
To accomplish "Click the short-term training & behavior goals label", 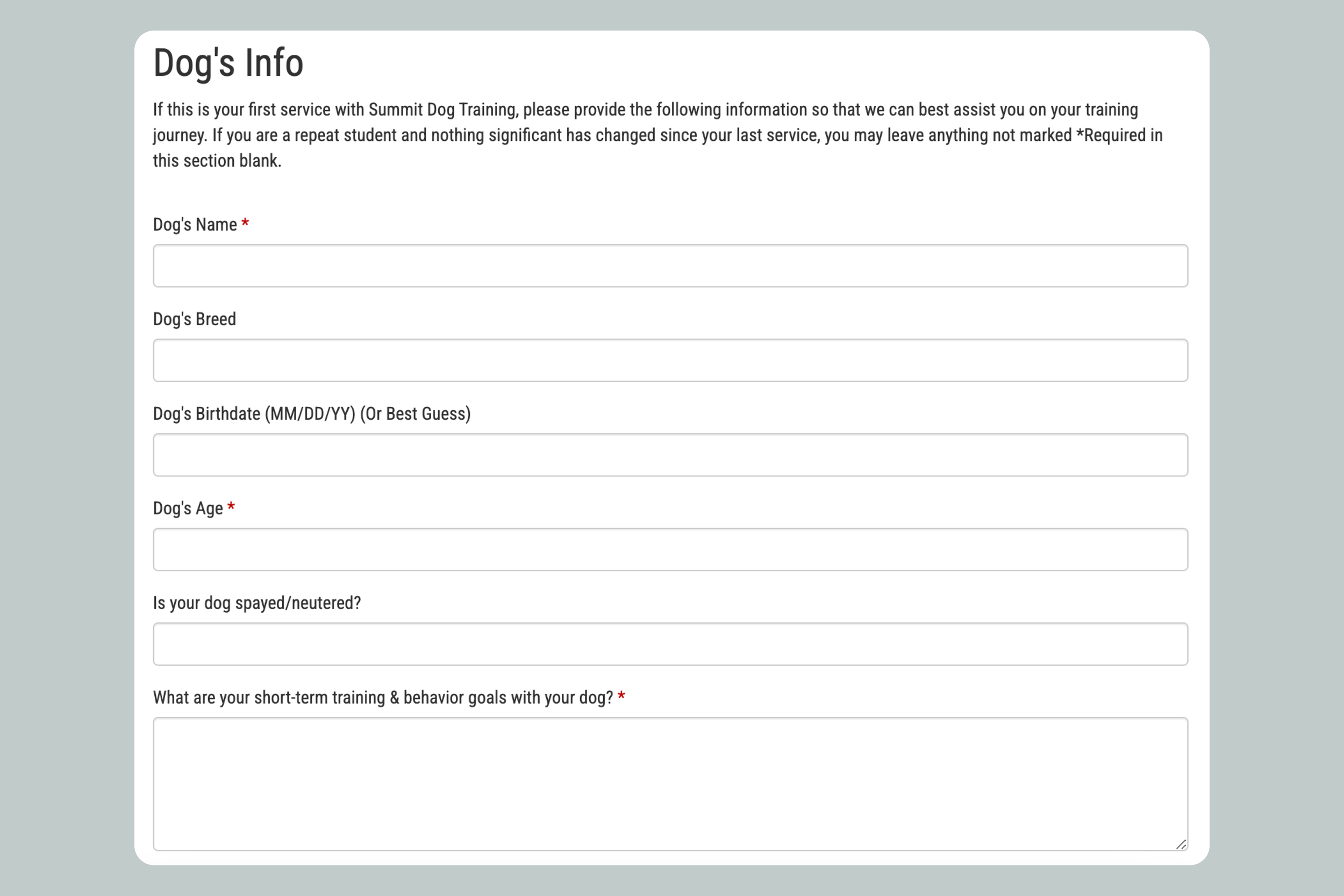I will 383,698.
